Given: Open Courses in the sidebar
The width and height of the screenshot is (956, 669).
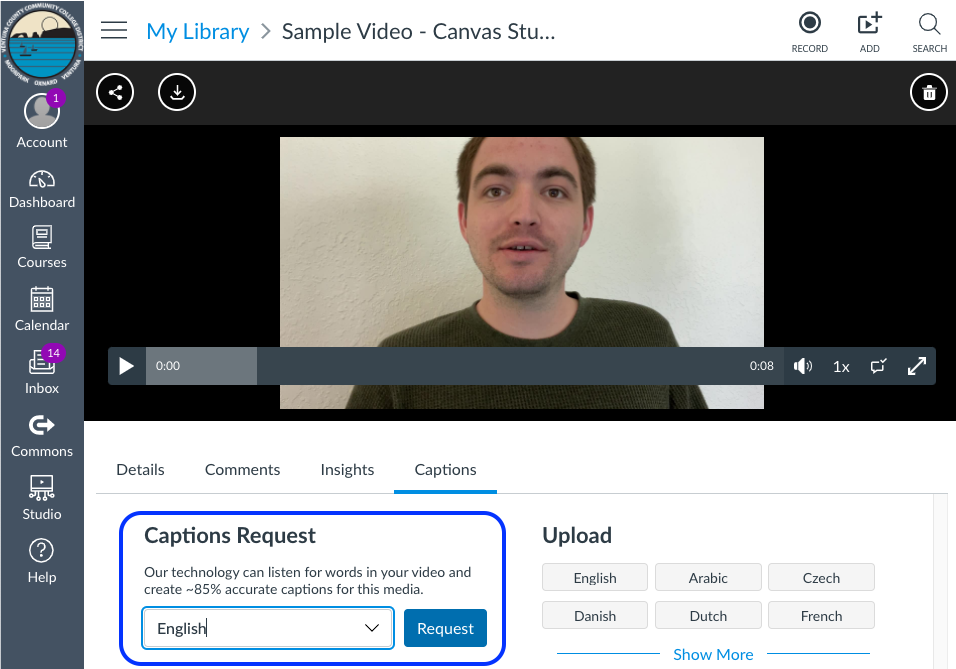Looking at the screenshot, I should (x=41, y=248).
